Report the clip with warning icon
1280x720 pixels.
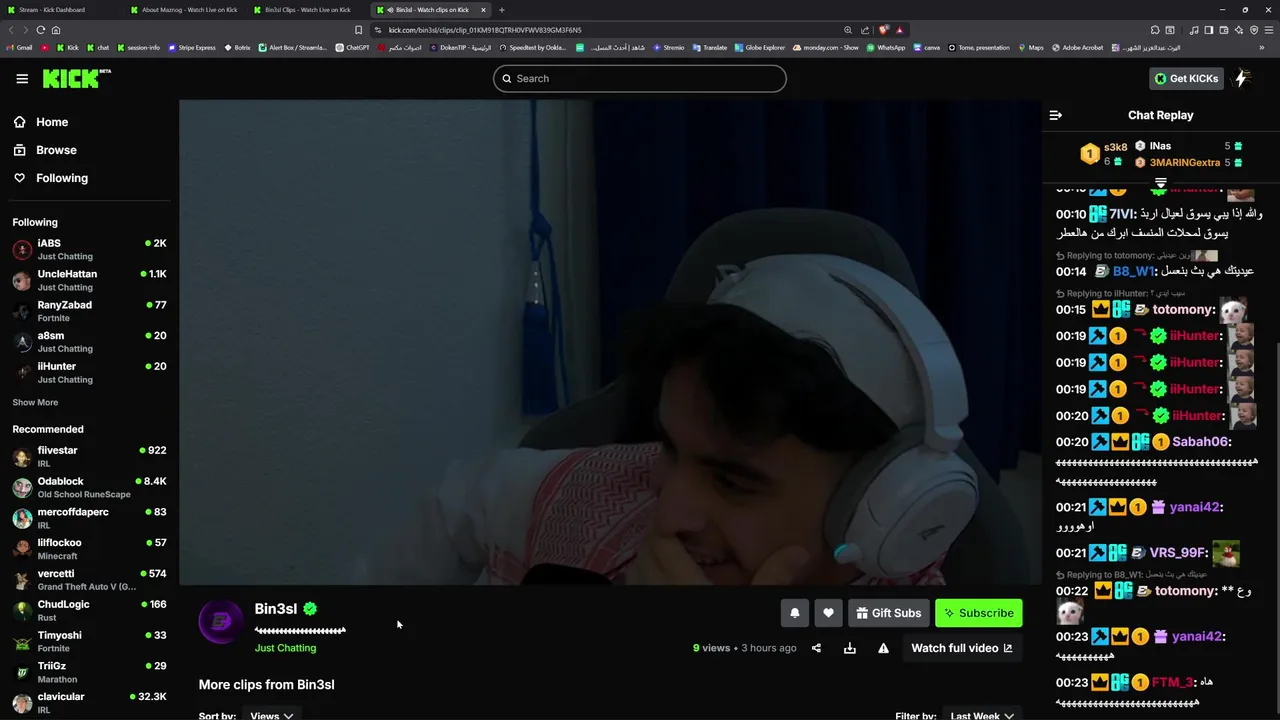pos(883,648)
